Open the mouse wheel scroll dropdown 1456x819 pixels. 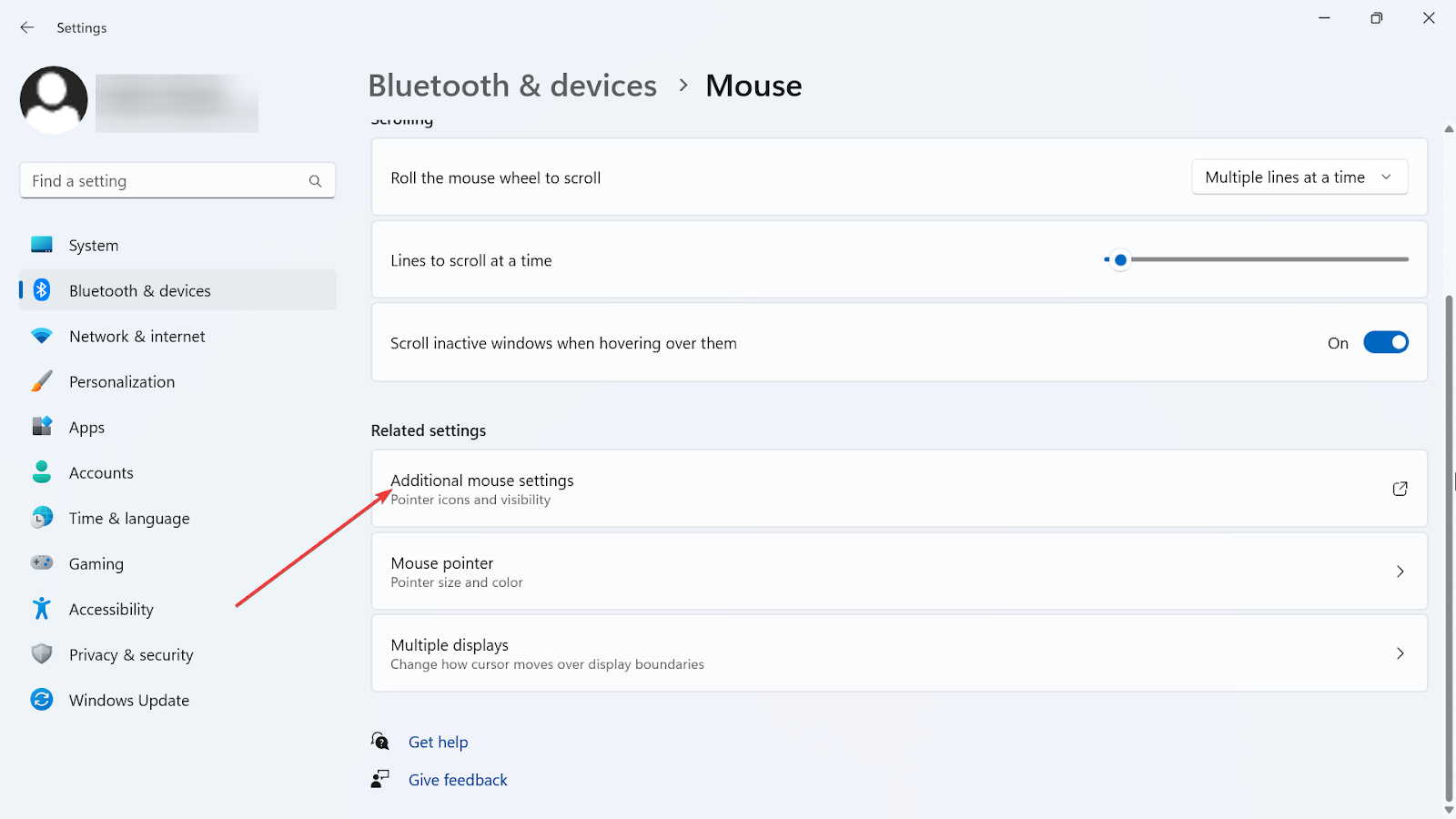click(x=1299, y=177)
